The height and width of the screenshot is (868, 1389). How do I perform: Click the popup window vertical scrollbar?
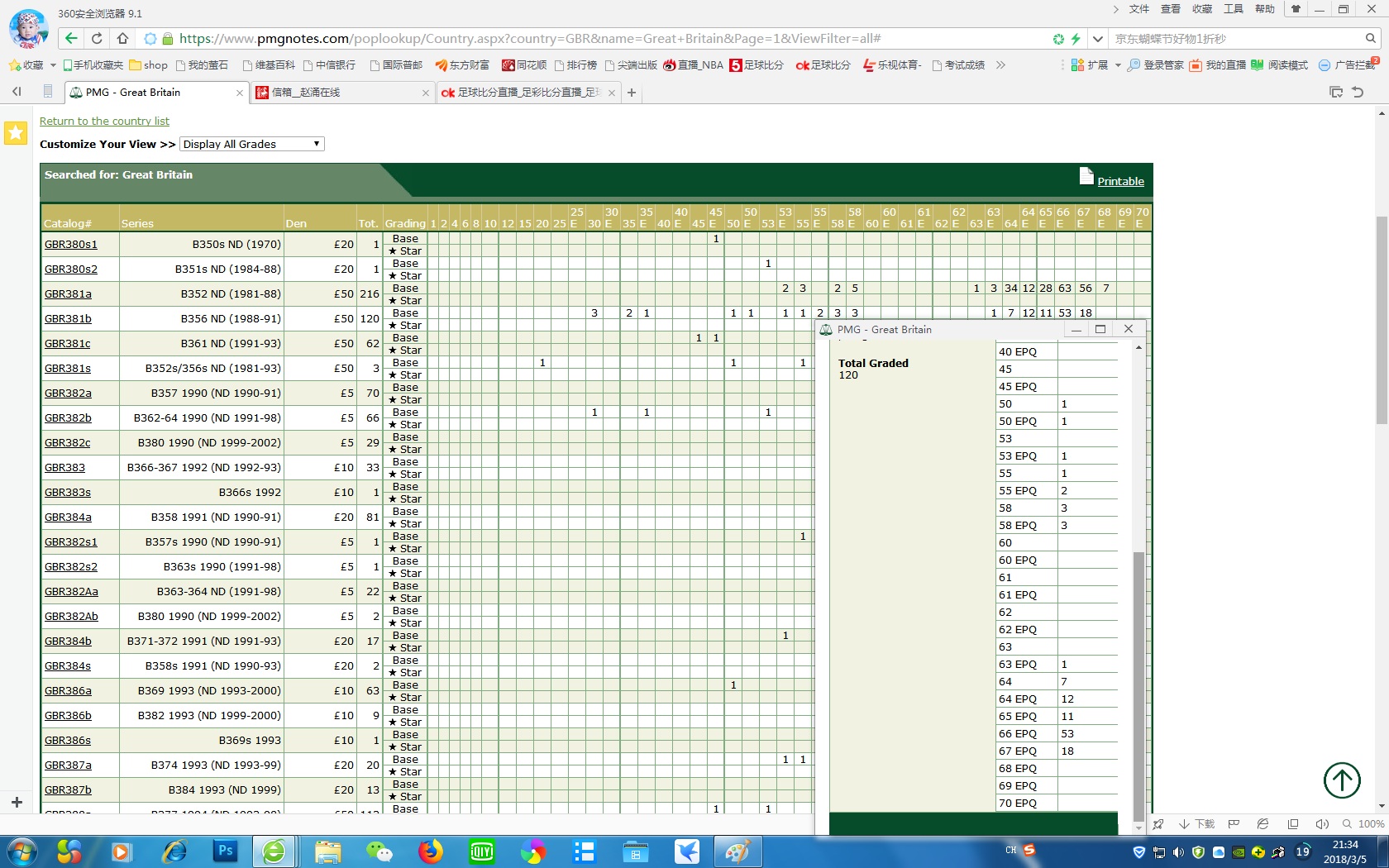click(x=1138, y=686)
